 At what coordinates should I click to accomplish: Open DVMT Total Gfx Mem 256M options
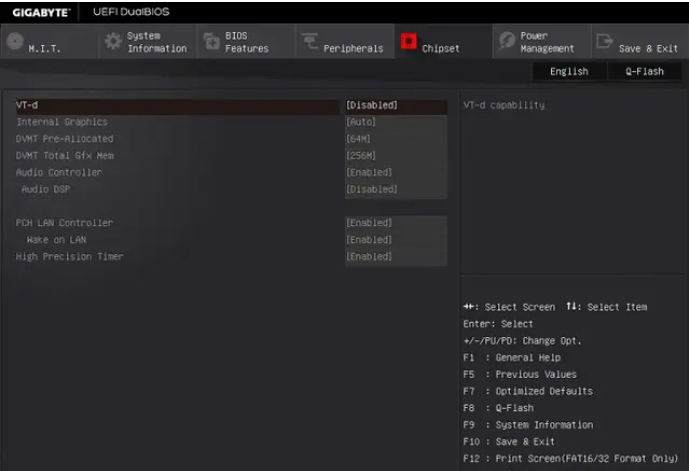click(361, 155)
